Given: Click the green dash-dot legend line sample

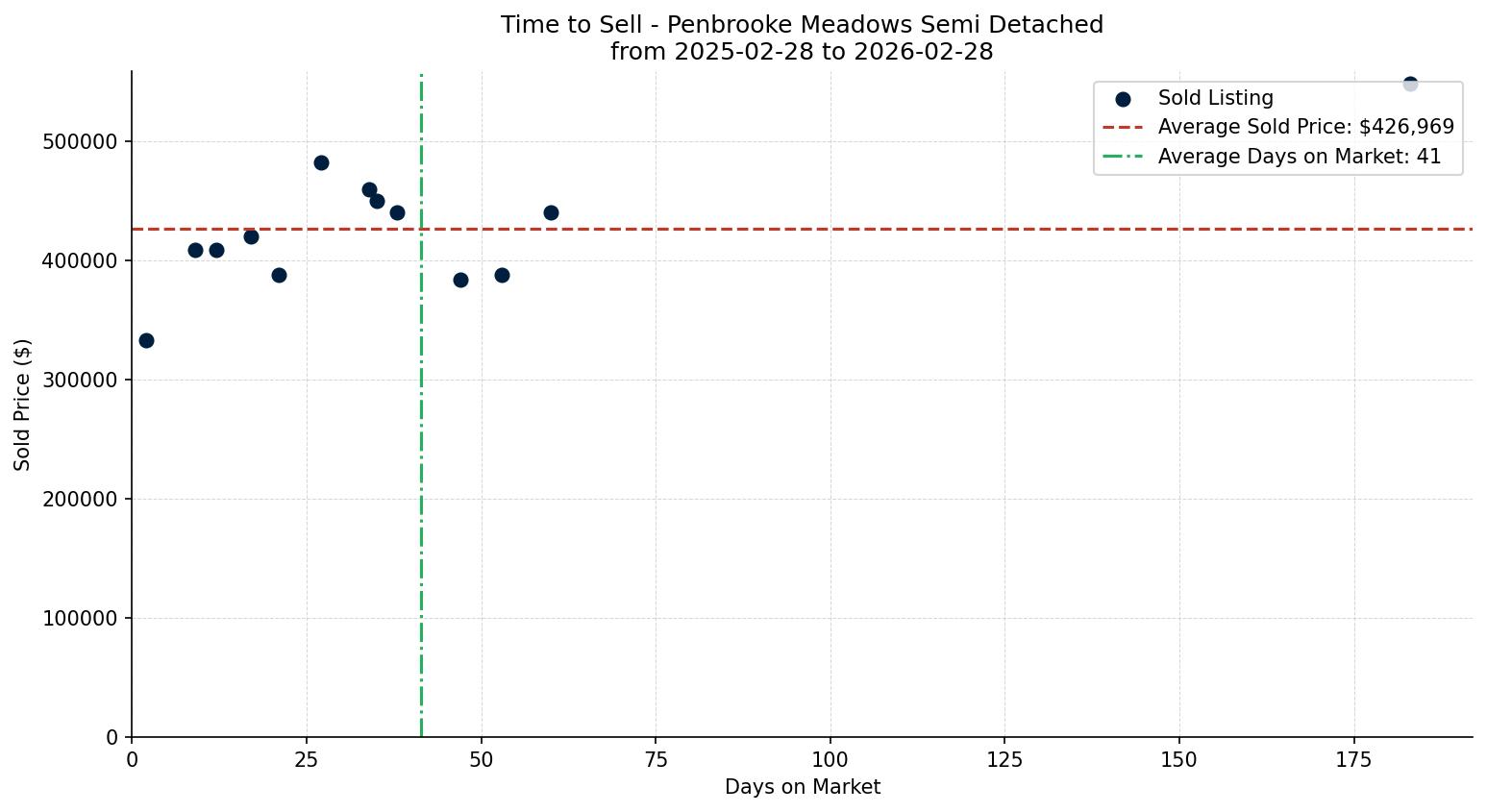Looking at the screenshot, I should tap(1123, 157).
